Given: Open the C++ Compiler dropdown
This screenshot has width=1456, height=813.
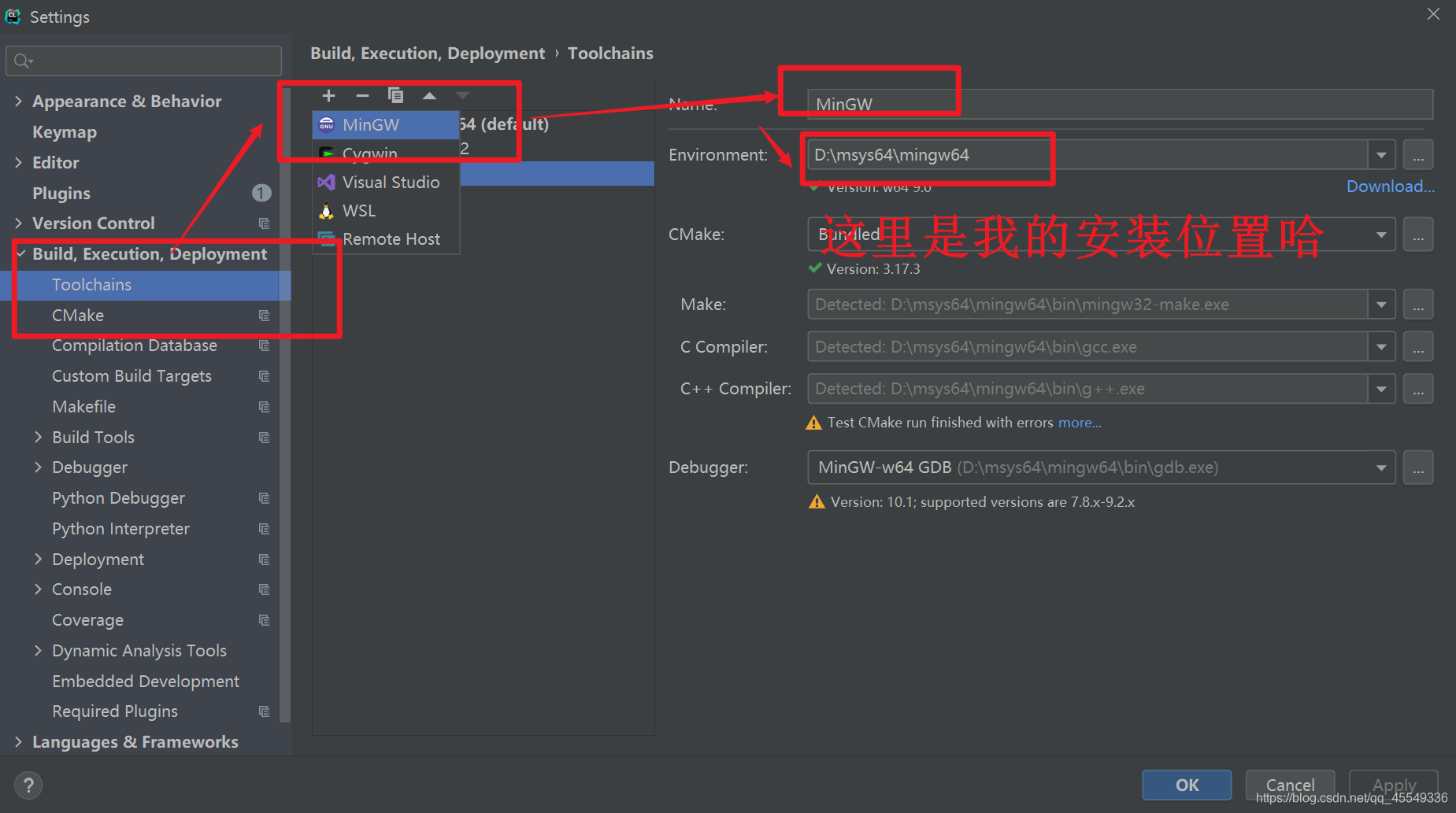Looking at the screenshot, I should pos(1381,388).
